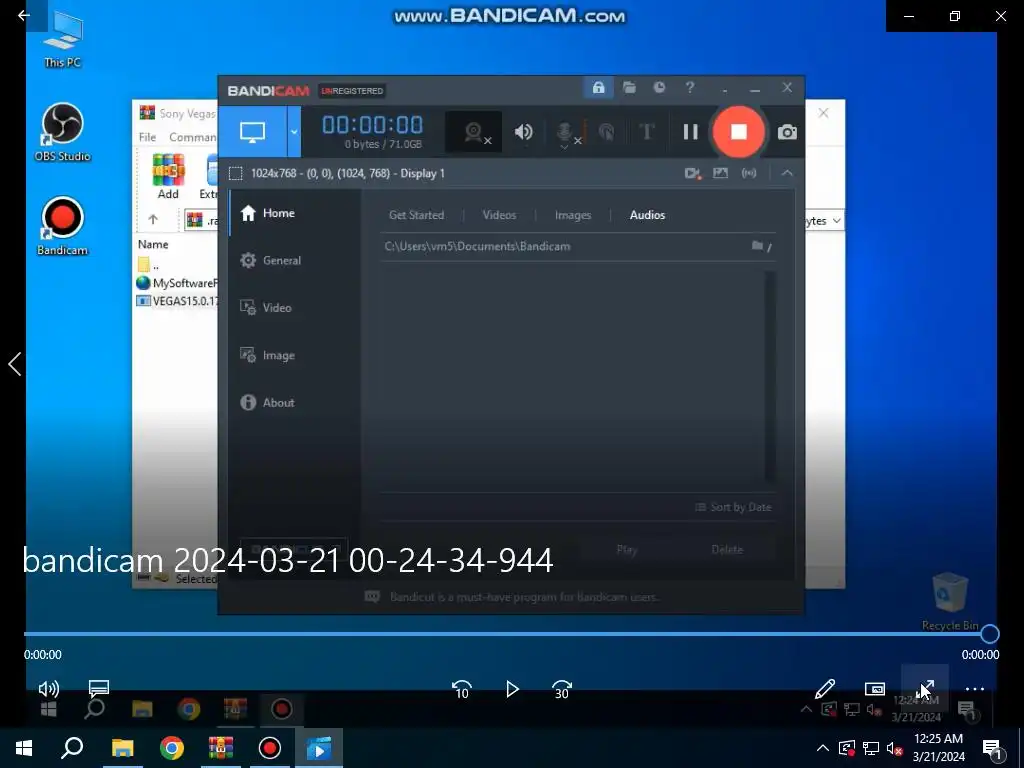Click the Recycle Bin desktop icon
The height and width of the screenshot is (768, 1024).
click(x=950, y=601)
